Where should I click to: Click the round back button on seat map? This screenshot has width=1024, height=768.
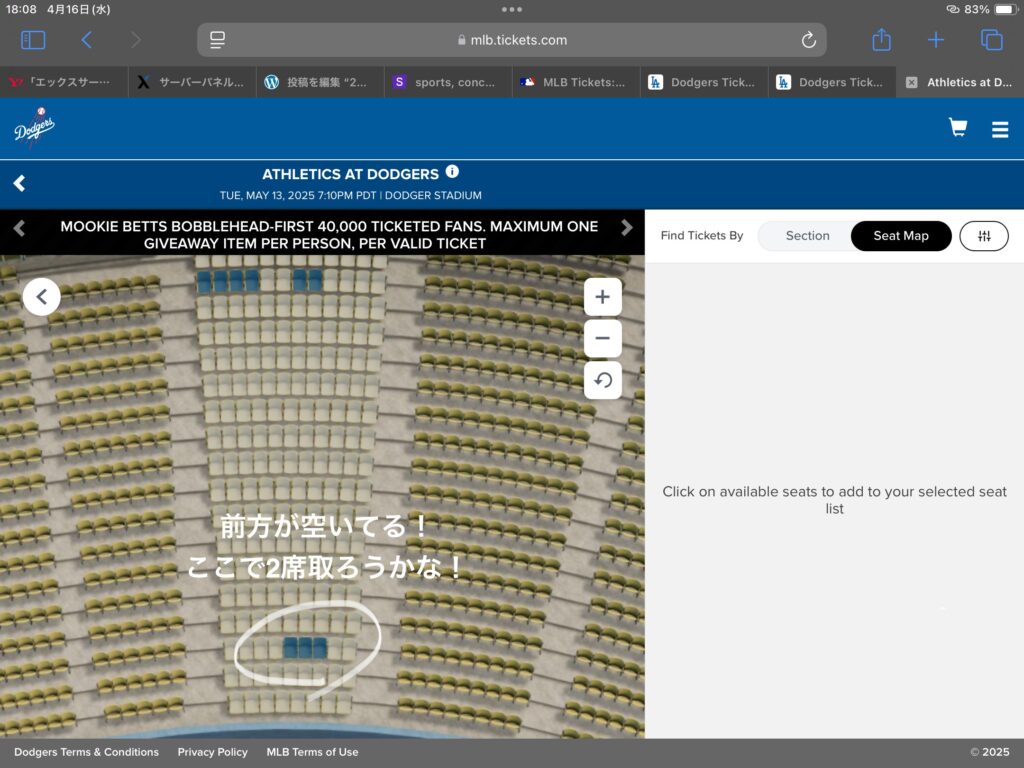(x=42, y=297)
